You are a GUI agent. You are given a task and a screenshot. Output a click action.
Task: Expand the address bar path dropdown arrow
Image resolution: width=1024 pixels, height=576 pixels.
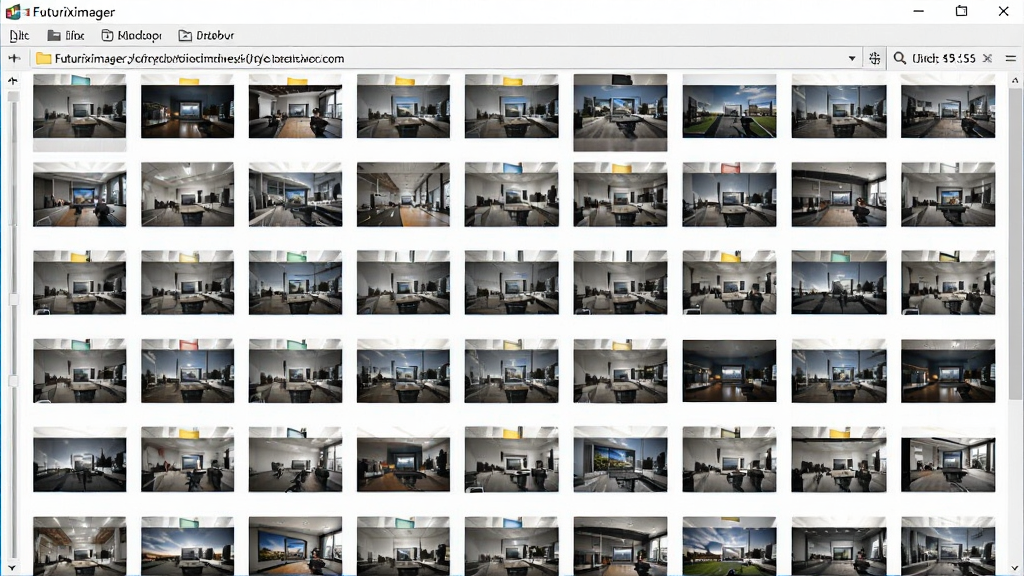click(x=852, y=59)
